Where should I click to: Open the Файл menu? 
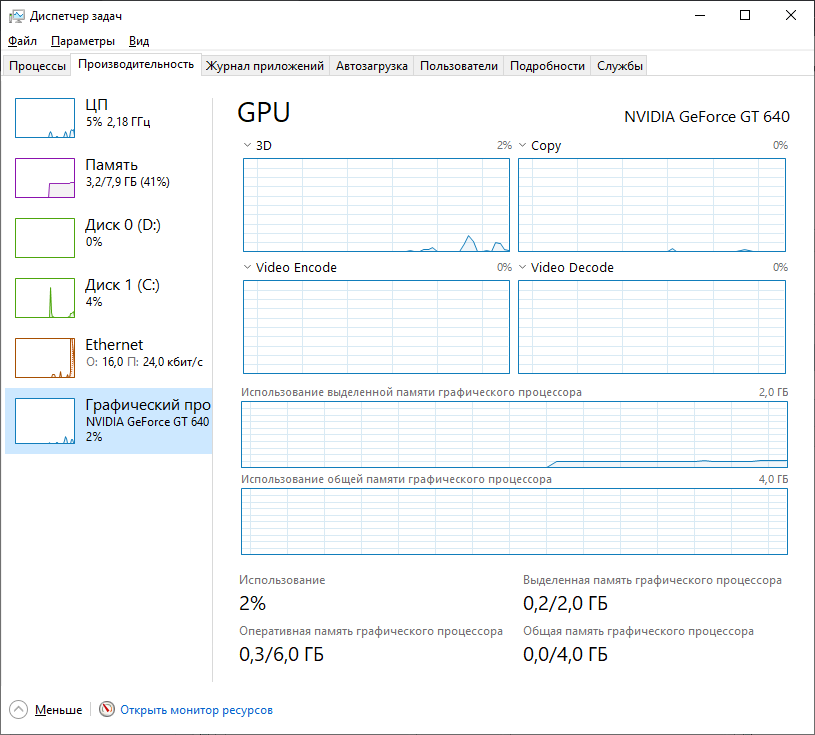point(22,41)
